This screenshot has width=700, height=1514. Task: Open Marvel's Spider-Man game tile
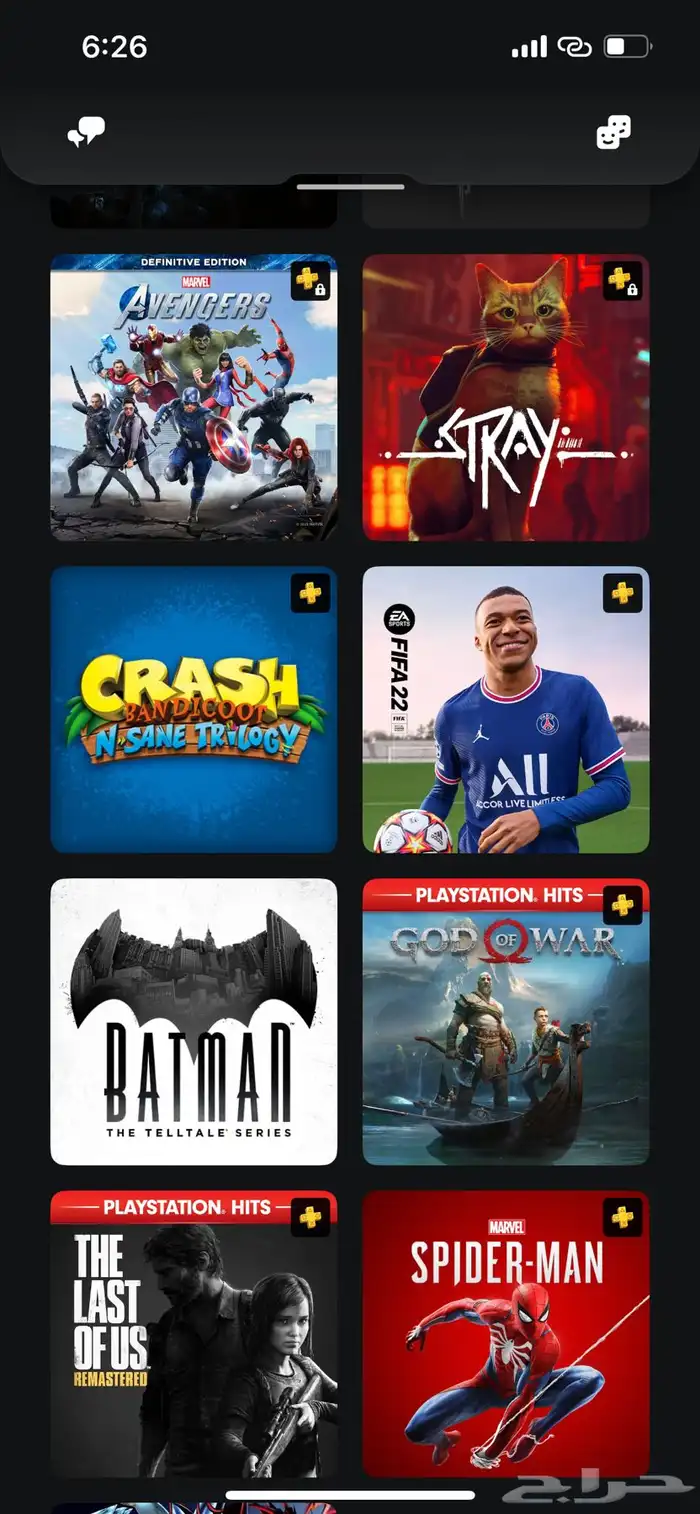(x=506, y=1334)
